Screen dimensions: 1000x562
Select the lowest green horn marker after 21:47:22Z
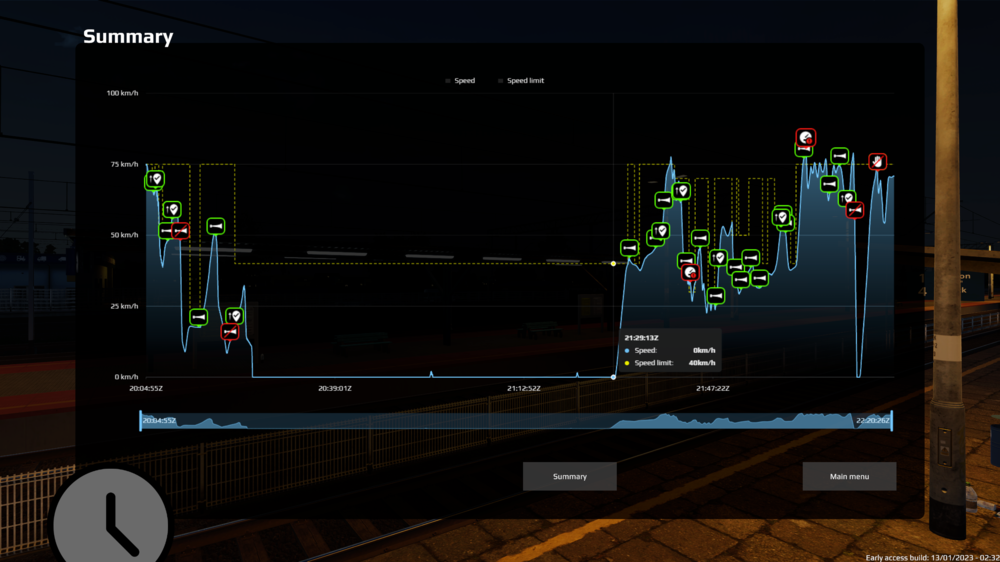pyautogui.click(x=716, y=296)
